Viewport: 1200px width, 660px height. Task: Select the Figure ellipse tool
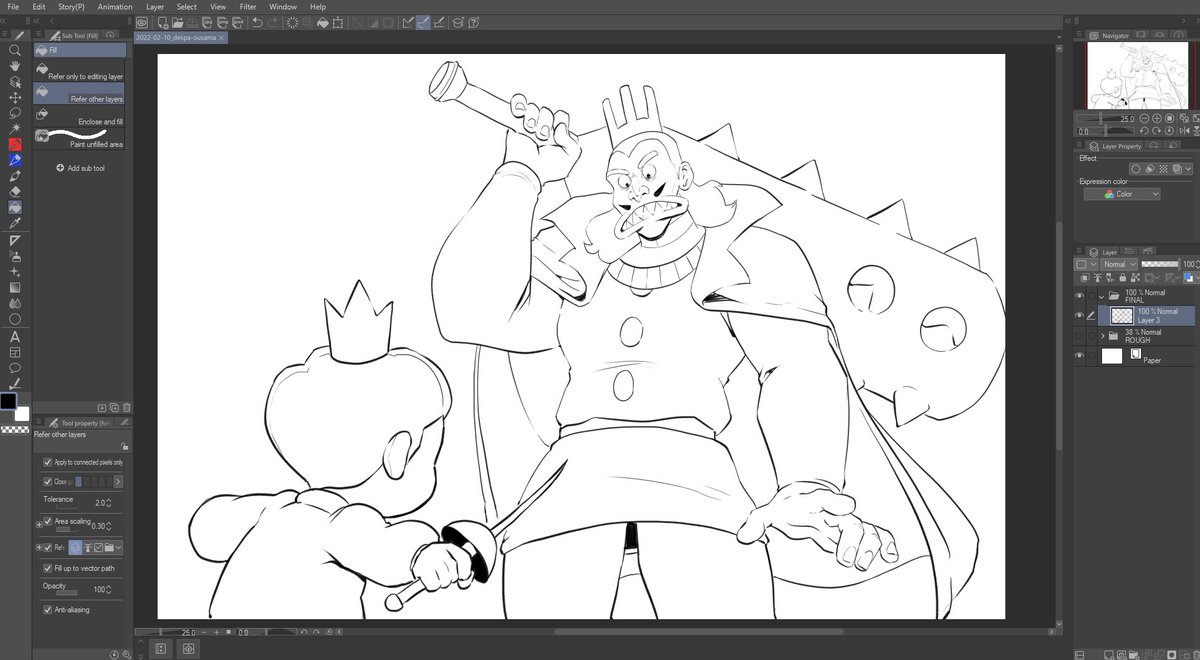pyautogui.click(x=15, y=320)
